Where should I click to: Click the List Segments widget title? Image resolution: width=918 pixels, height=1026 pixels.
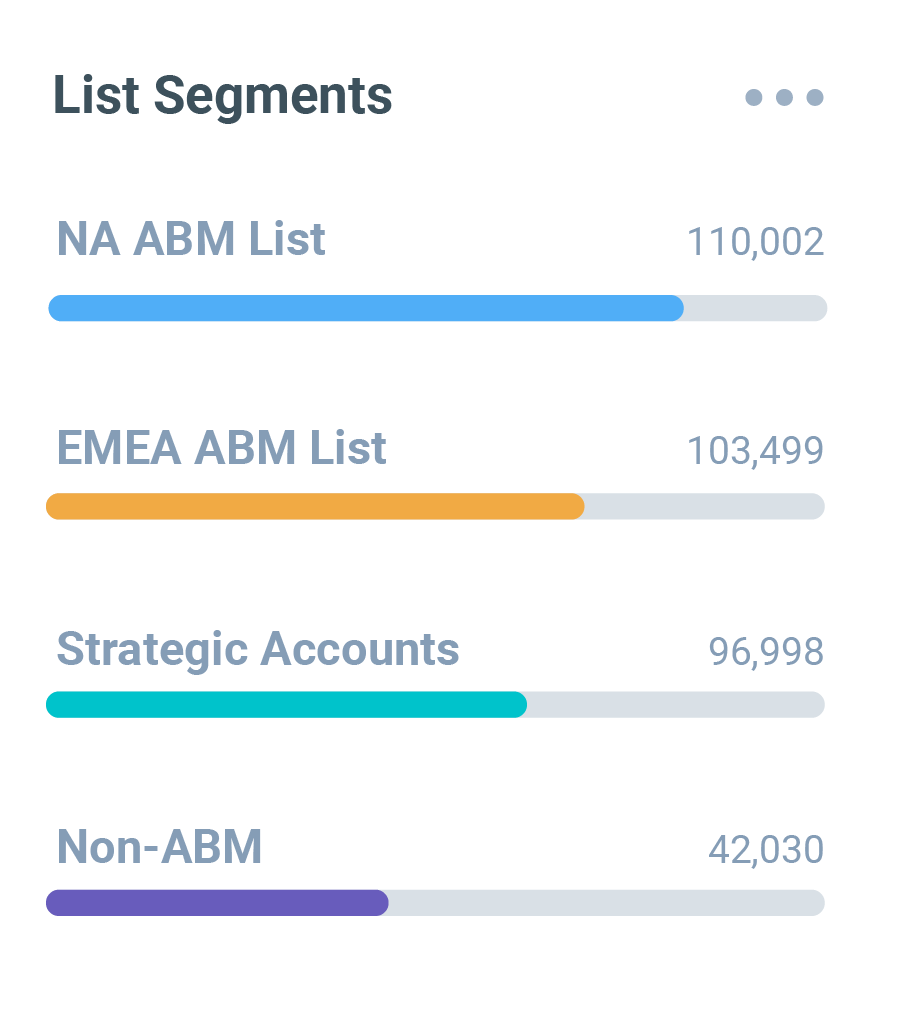(x=222, y=96)
